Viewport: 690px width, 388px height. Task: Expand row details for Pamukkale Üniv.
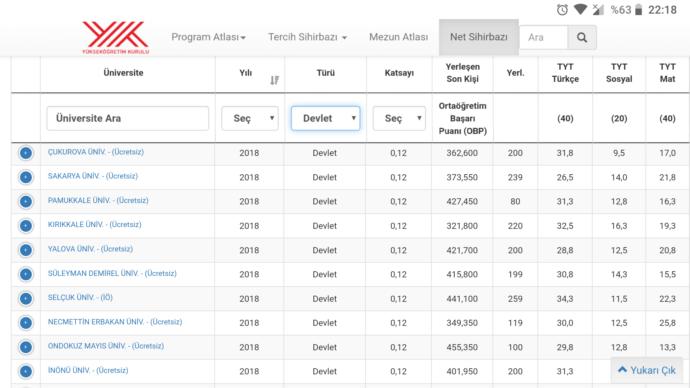pyautogui.click(x=26, y=201)
